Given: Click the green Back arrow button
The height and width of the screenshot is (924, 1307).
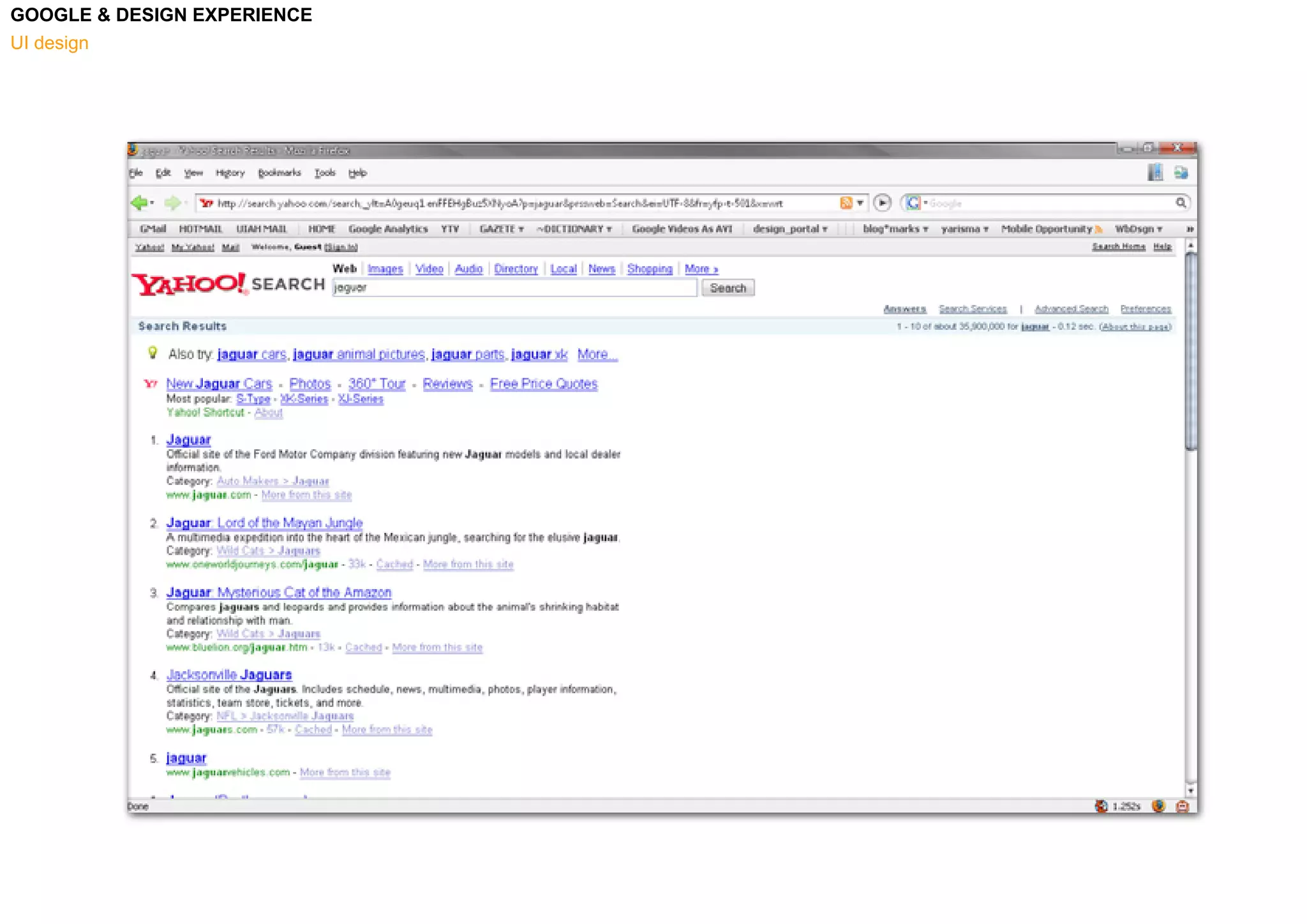Looking at the screenshot, I should point(138,203).
